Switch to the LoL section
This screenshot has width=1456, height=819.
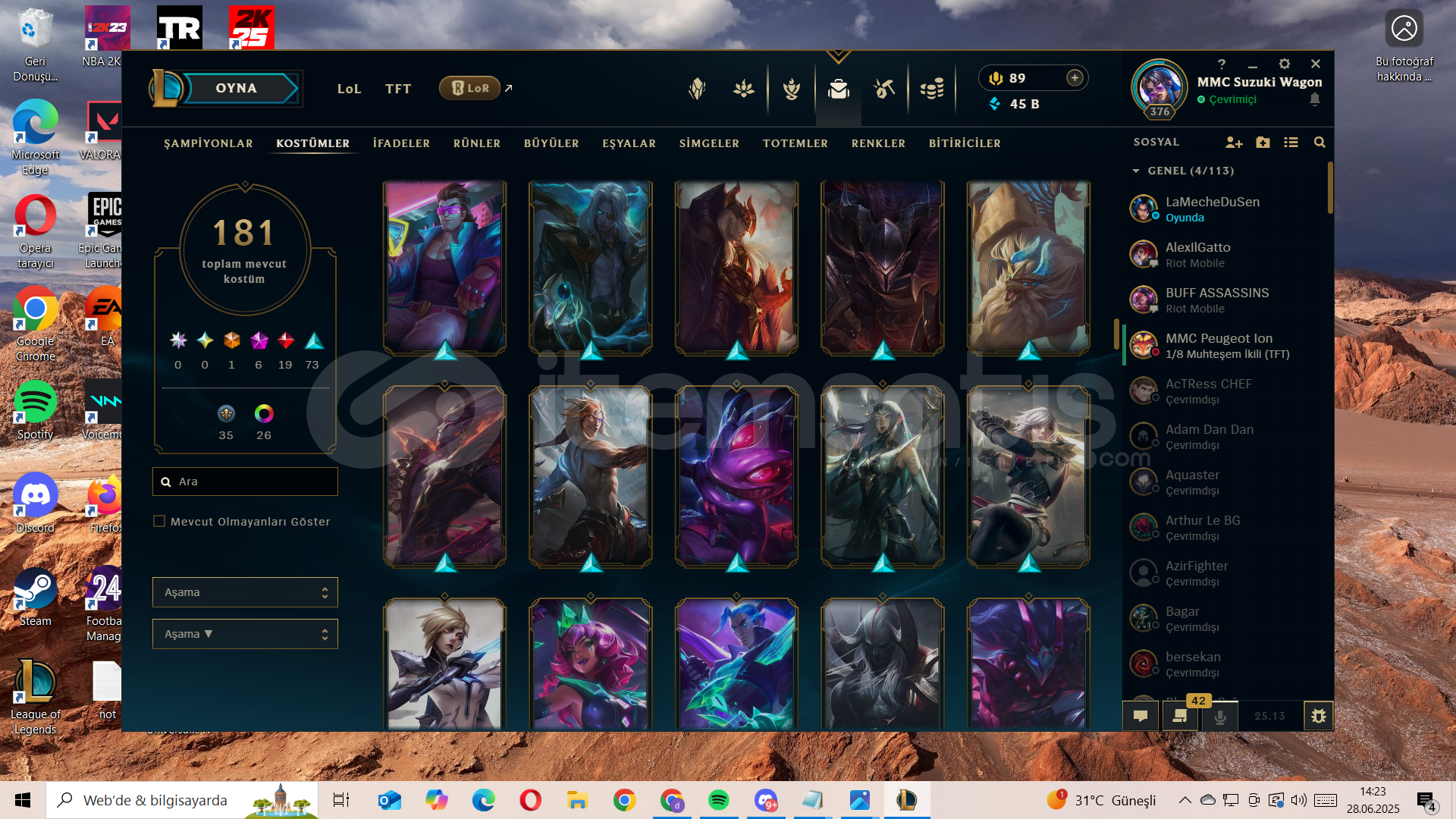click(x=349, y=89)
